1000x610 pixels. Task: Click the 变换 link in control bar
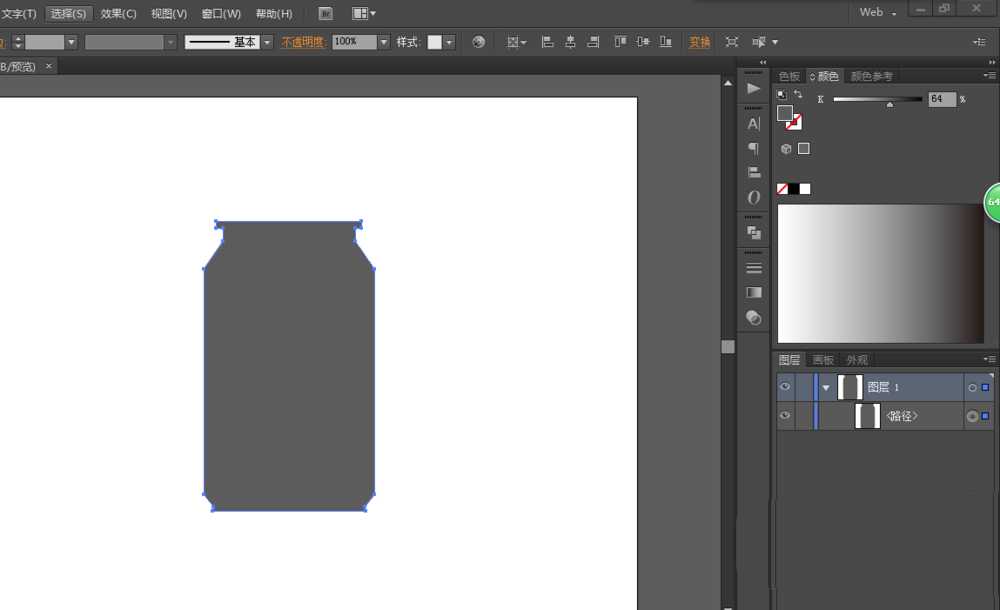pos(700,42)
